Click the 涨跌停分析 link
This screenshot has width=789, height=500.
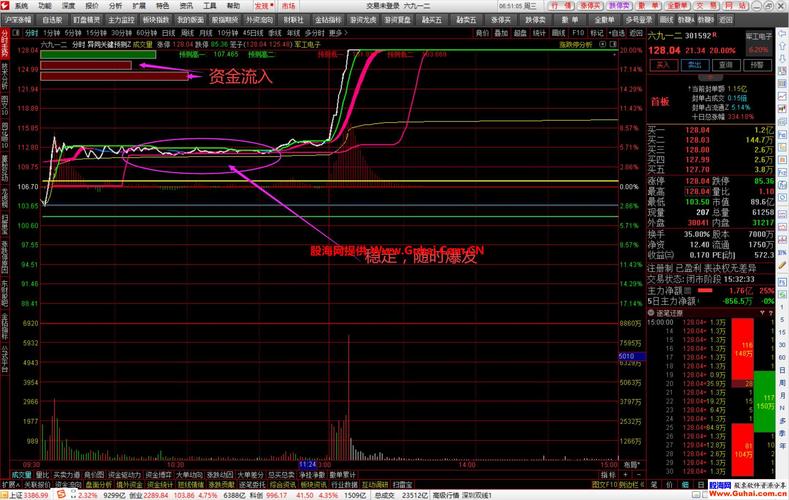576,44
